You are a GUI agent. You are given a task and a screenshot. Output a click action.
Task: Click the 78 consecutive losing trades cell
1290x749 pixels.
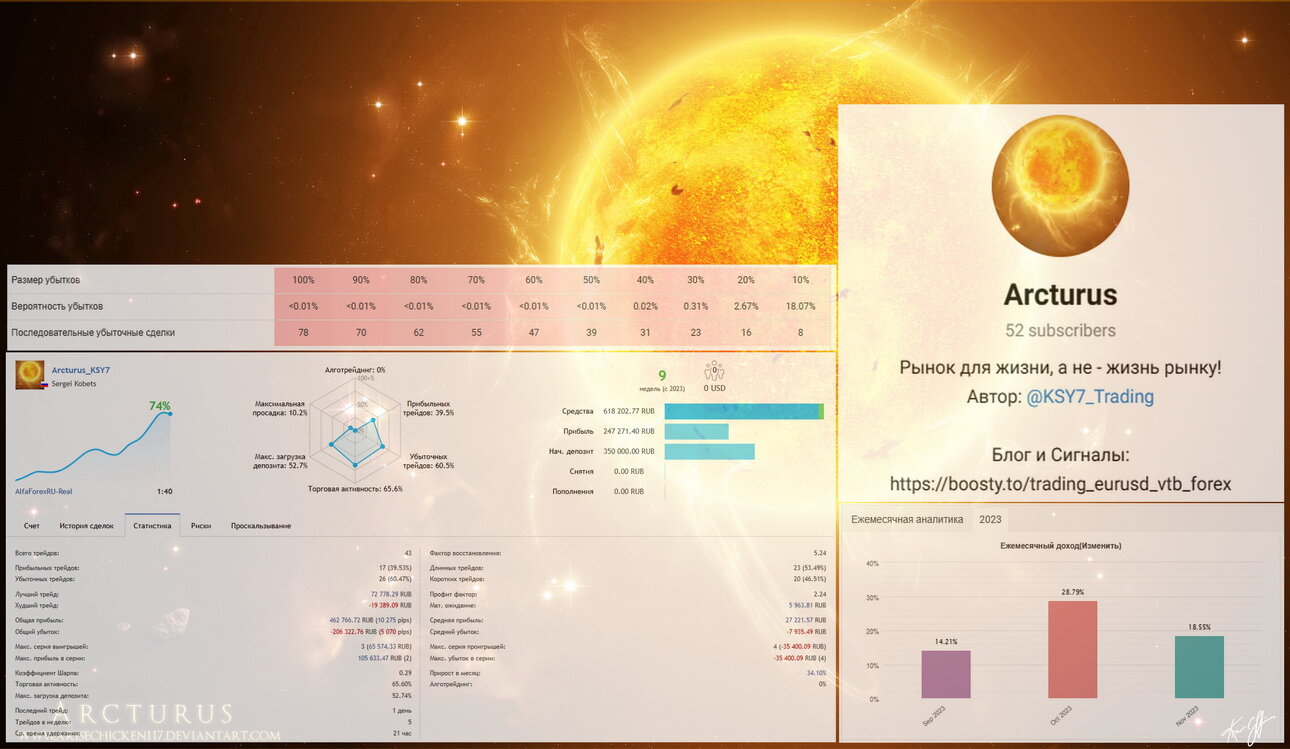coord(303,332)
